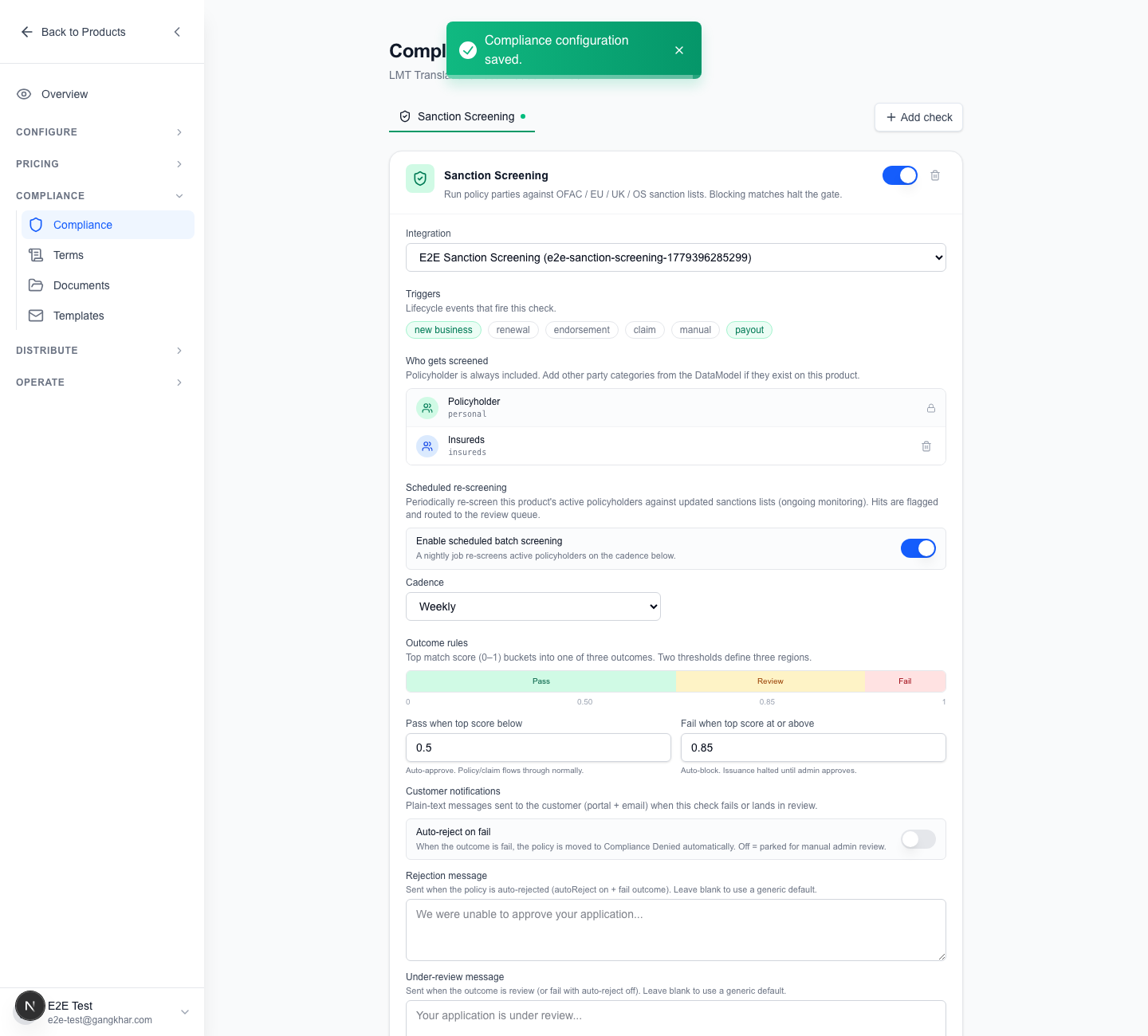Expand the DISTRIBUTE sidebar section
1148x1036 pixels.
coord(100,351)
